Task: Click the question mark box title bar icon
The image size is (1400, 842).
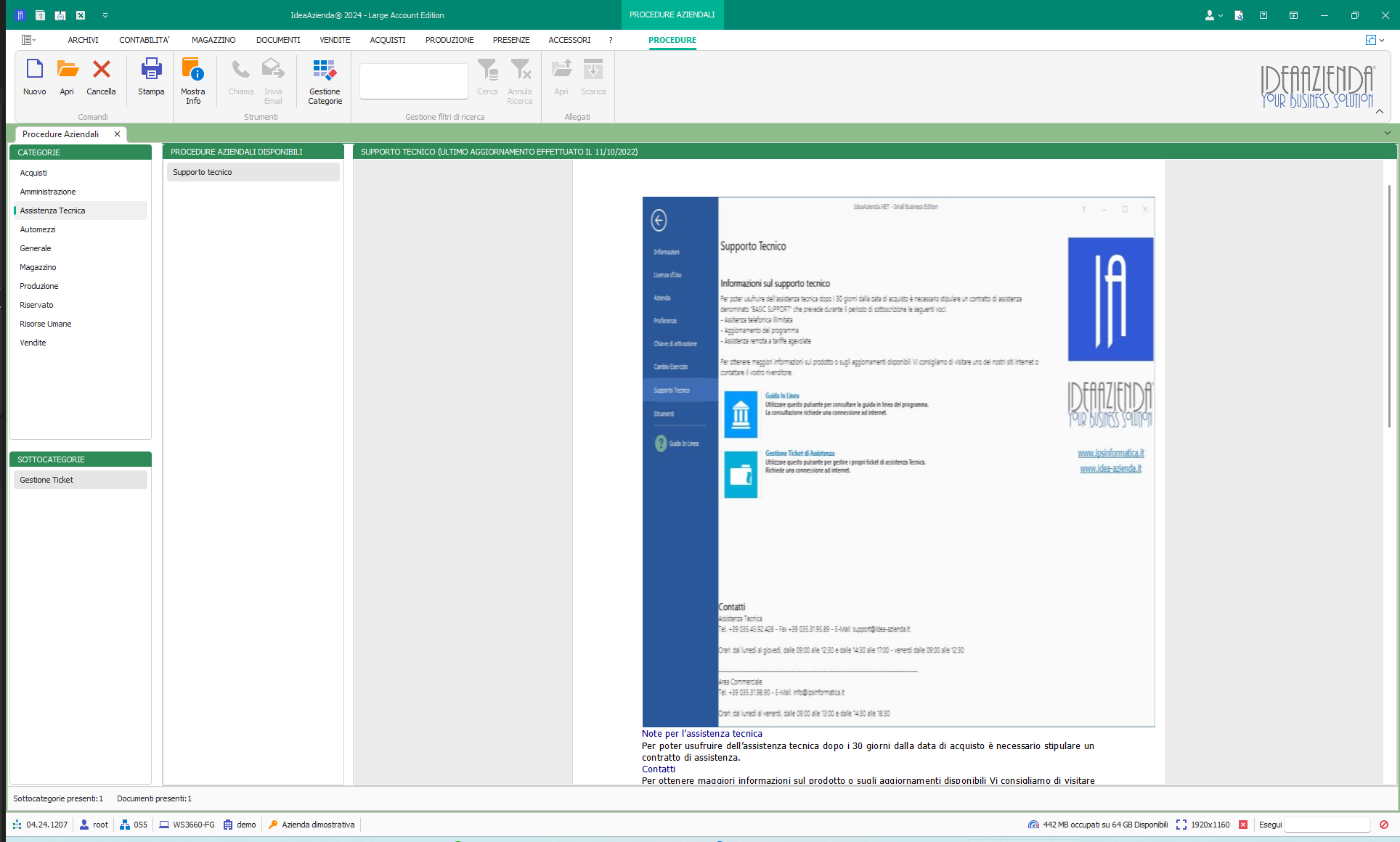Action: [x=1263, y=15]
